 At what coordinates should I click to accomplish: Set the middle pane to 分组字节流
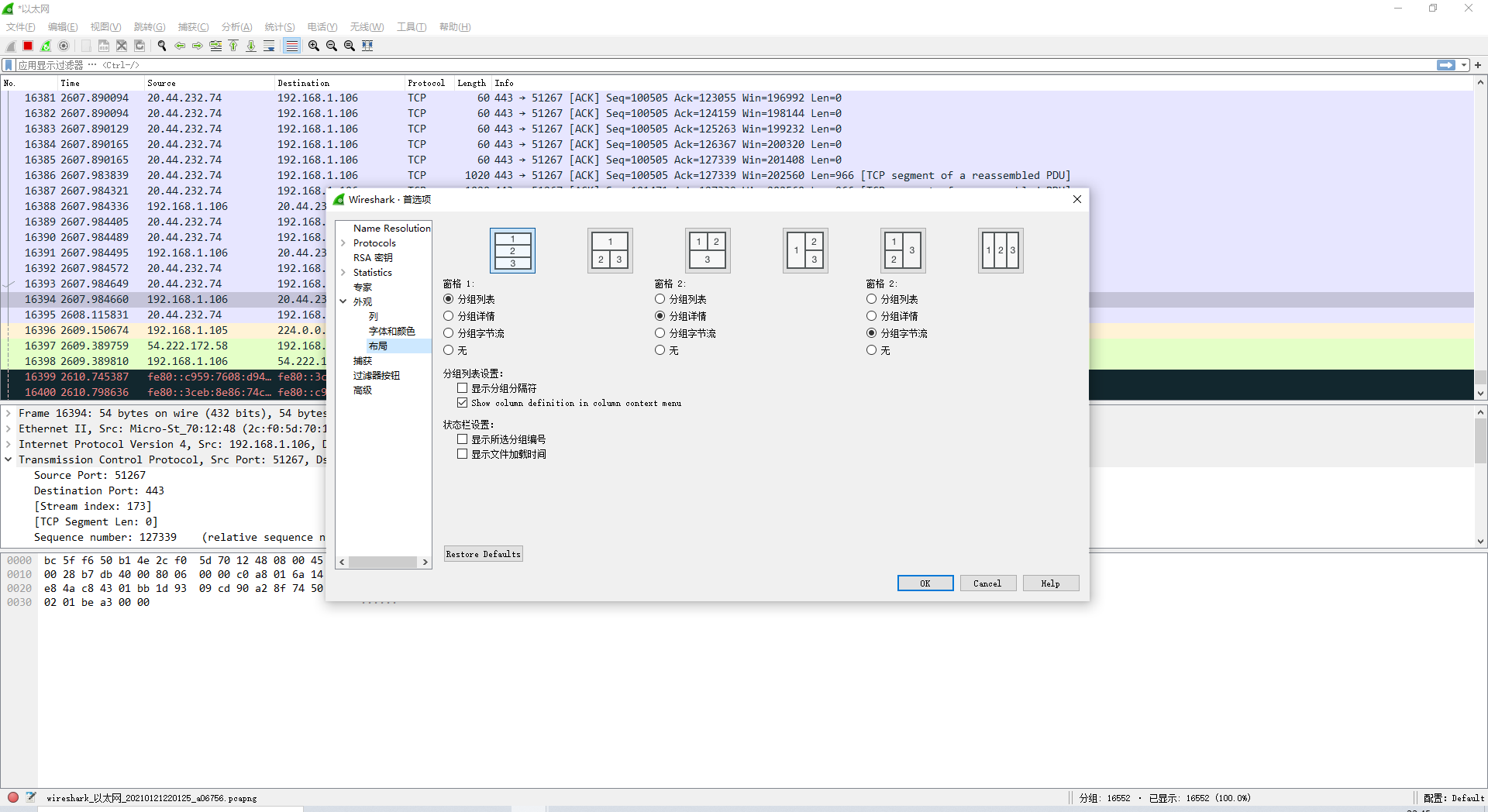[685, 333]
